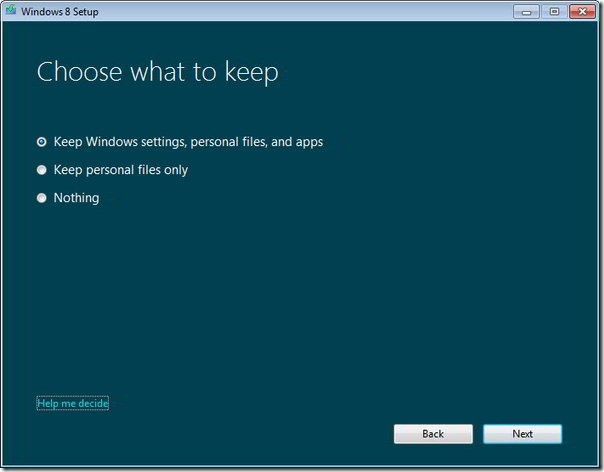Click the blank area right of the heading
This screenshot has height=472, width=604.
pyautogui.click(x=440, y=72)
